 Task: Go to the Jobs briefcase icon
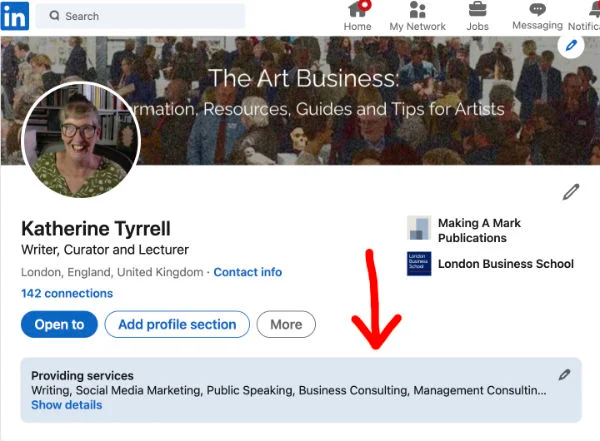coord(478,10)
